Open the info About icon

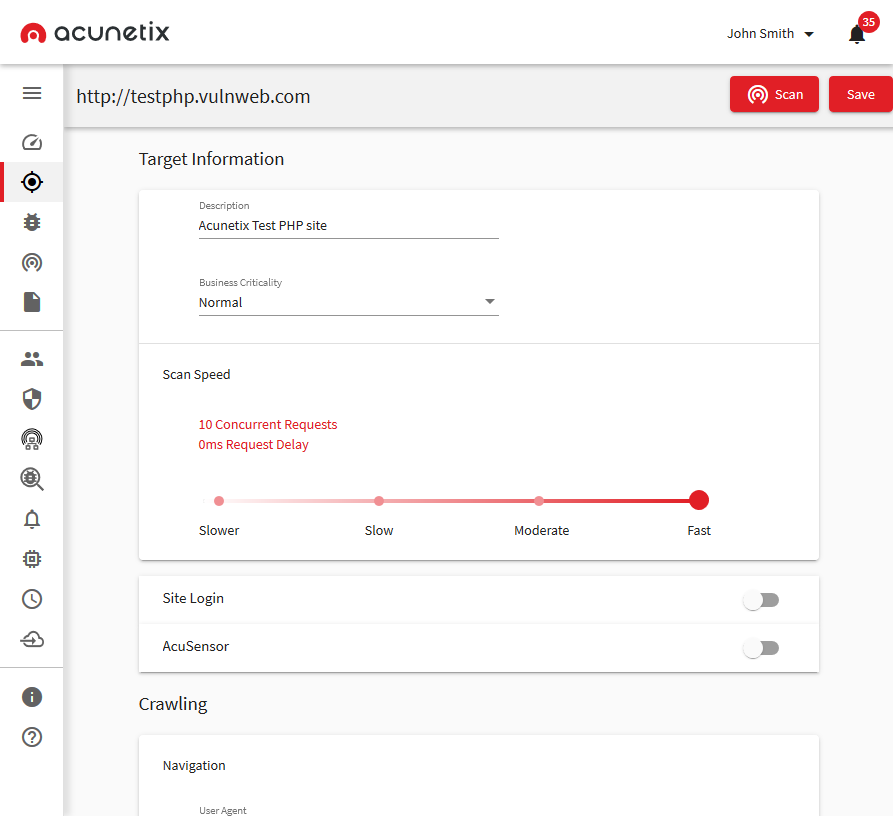click(x=32, y=697)
